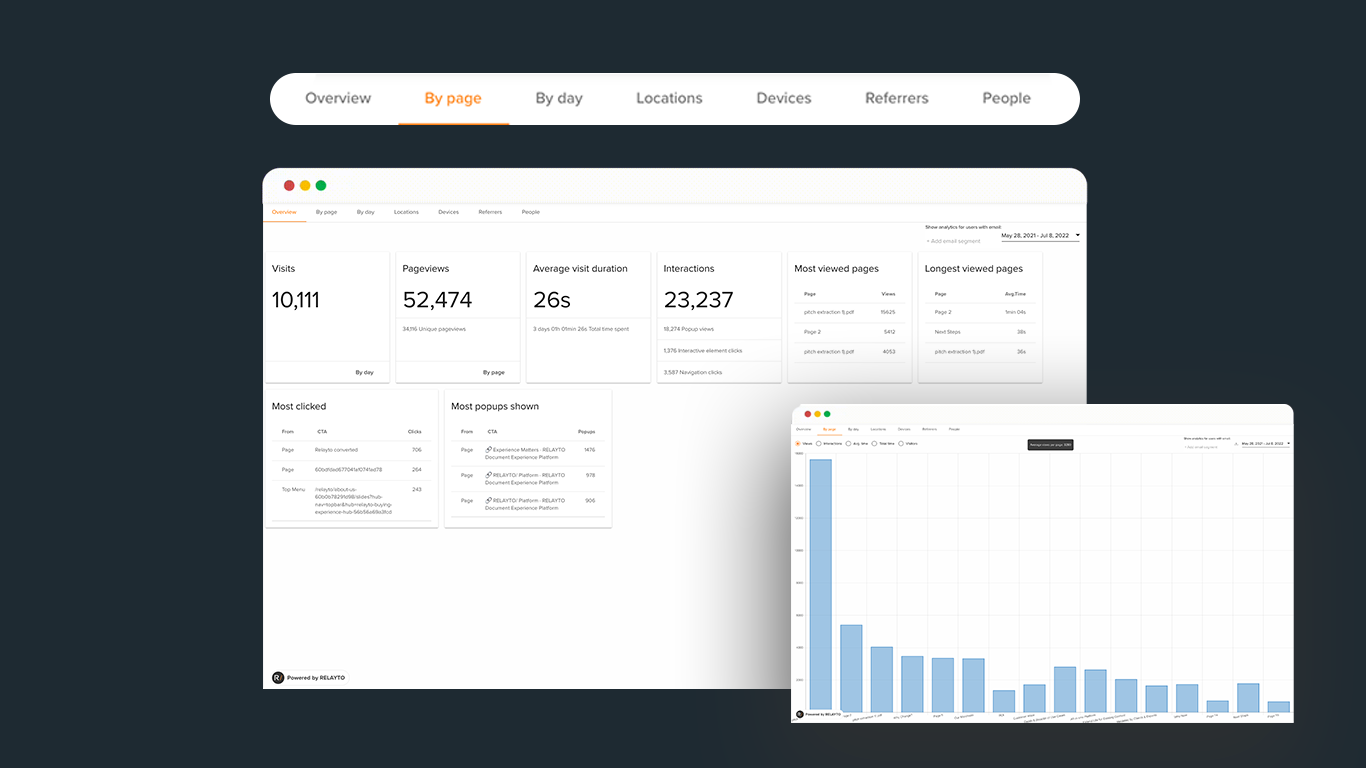
Task: Switch to By day in the large top tab bar
Action: click(x=559, y=98)
